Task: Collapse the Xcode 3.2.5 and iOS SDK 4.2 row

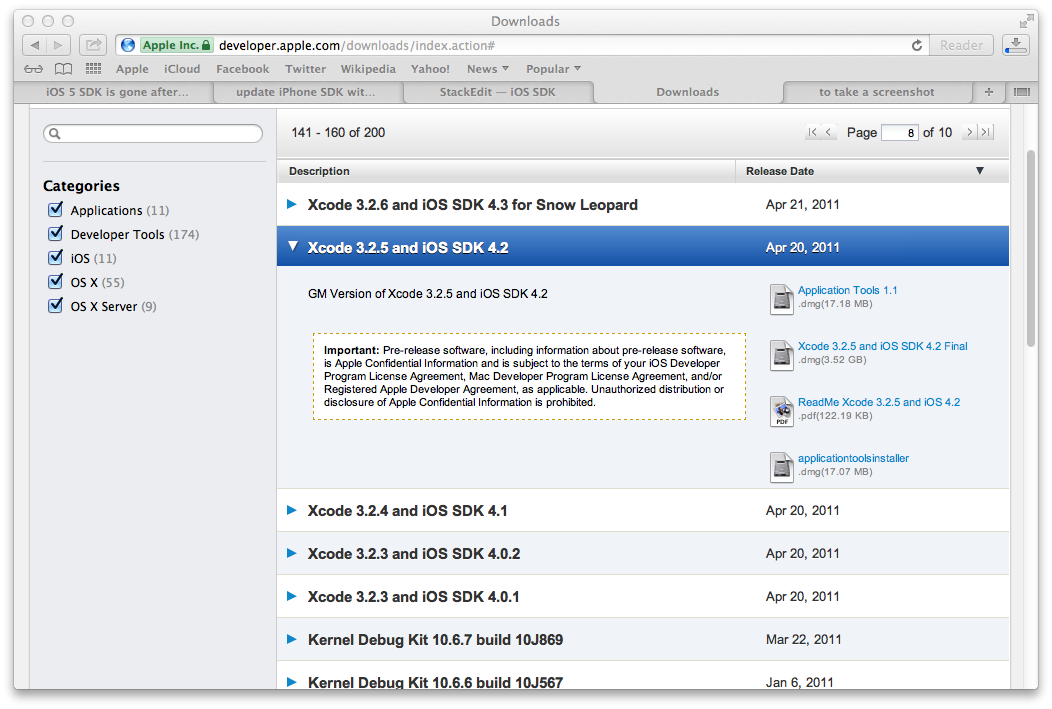Action: [x=293, y=246]
